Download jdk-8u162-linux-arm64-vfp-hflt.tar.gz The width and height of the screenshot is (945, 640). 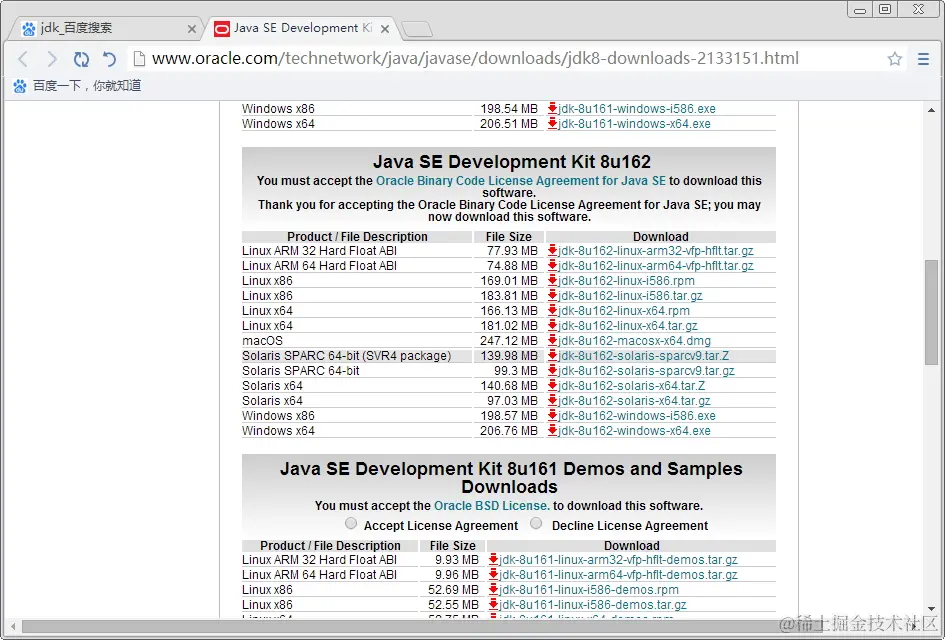tap(656, 266)
